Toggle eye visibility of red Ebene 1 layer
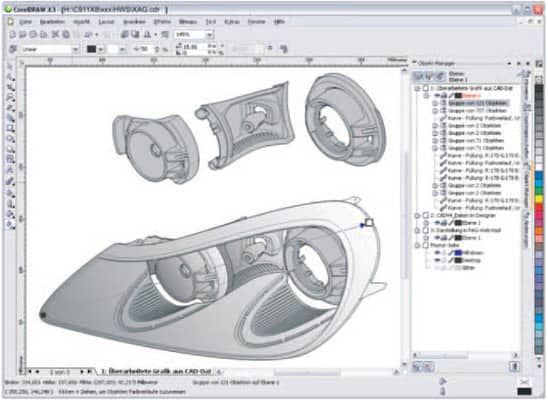548x400 pixels. [x=437, y=95]
